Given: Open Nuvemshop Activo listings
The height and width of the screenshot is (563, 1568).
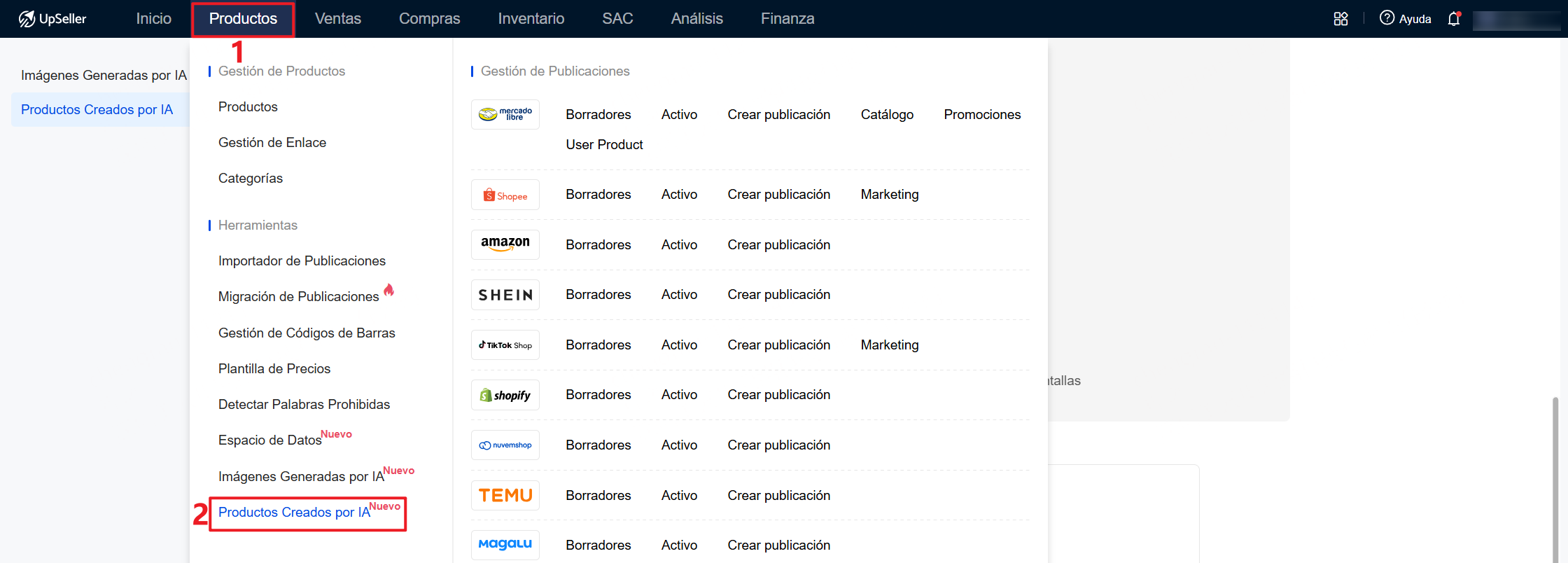Looking at the screenshot, I should coord(679,445).
